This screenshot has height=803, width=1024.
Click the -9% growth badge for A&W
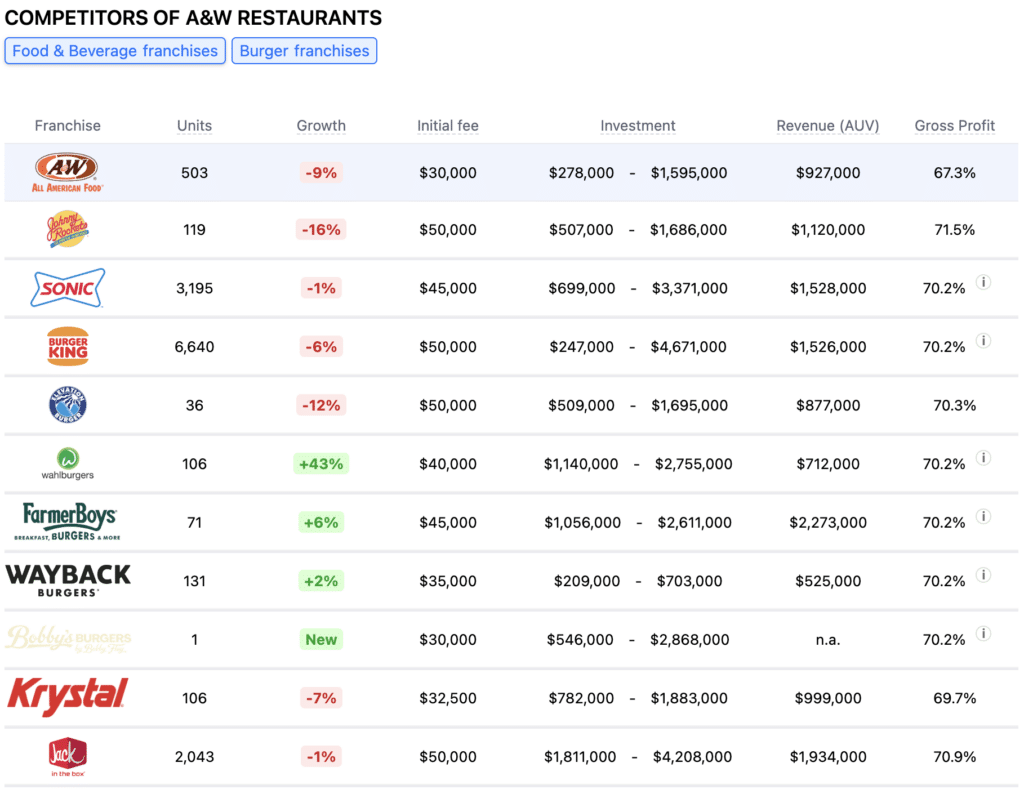[321, 172]
